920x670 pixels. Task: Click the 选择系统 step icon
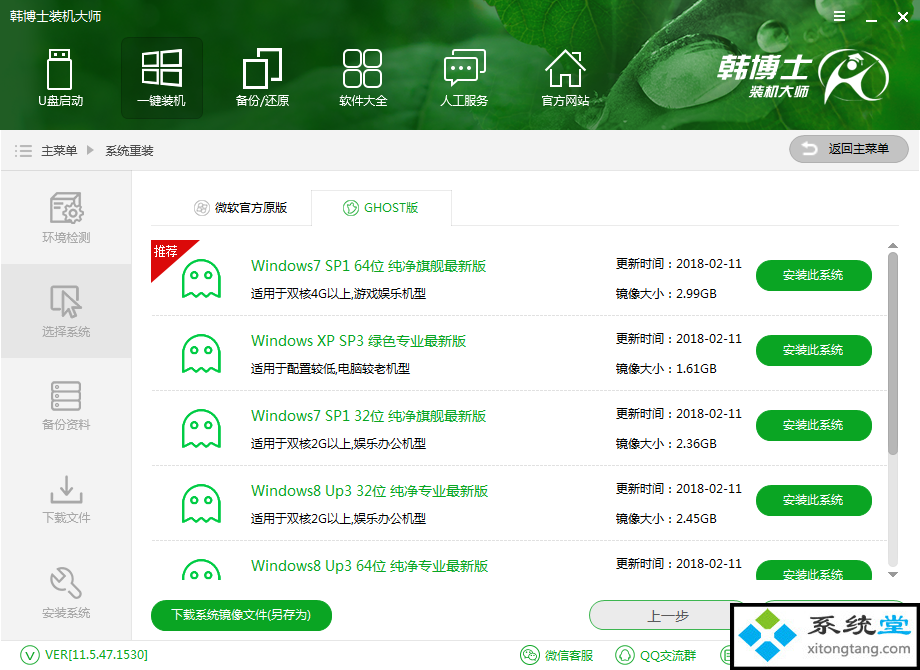click(x=66, y=301)
